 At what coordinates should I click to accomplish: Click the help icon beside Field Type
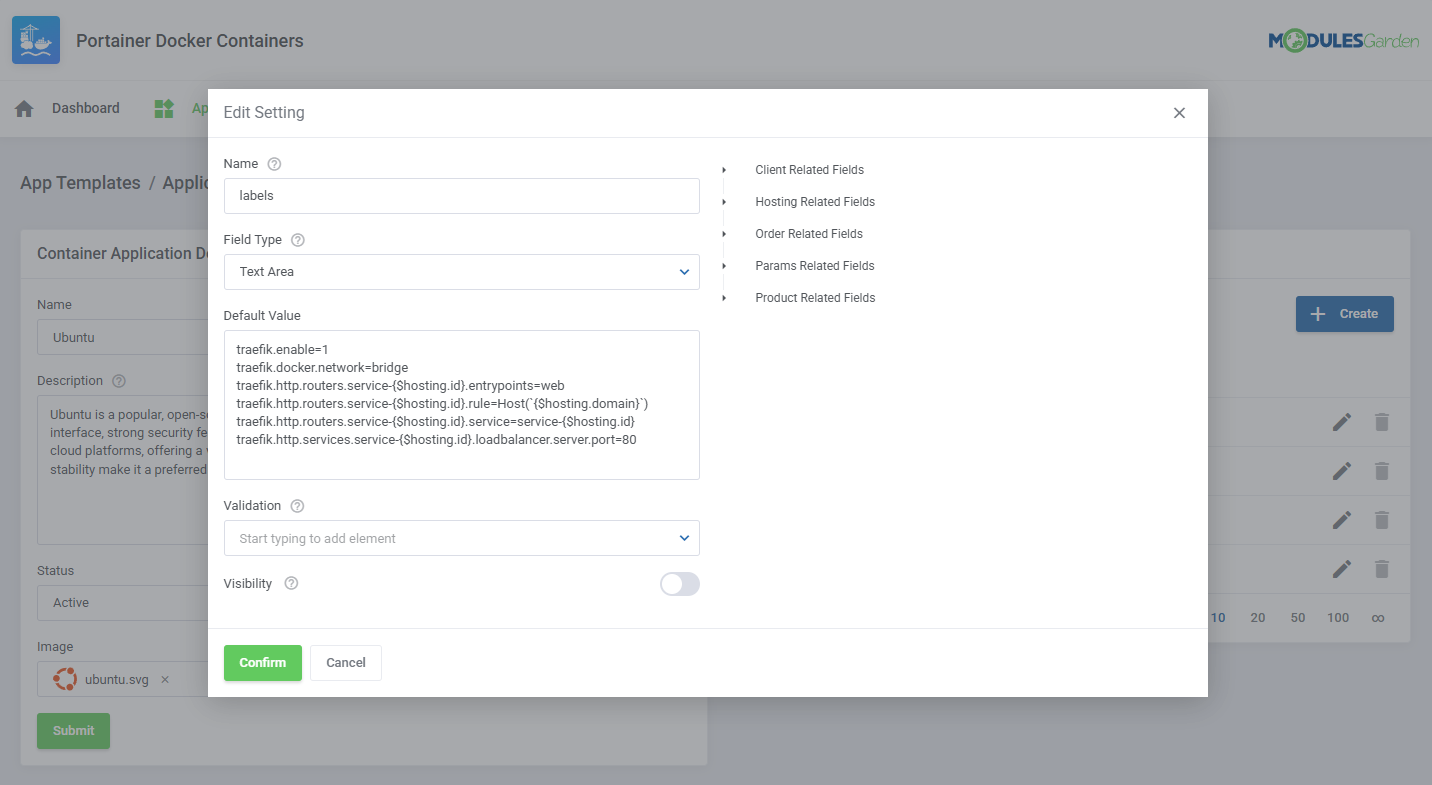pos(297,239)
